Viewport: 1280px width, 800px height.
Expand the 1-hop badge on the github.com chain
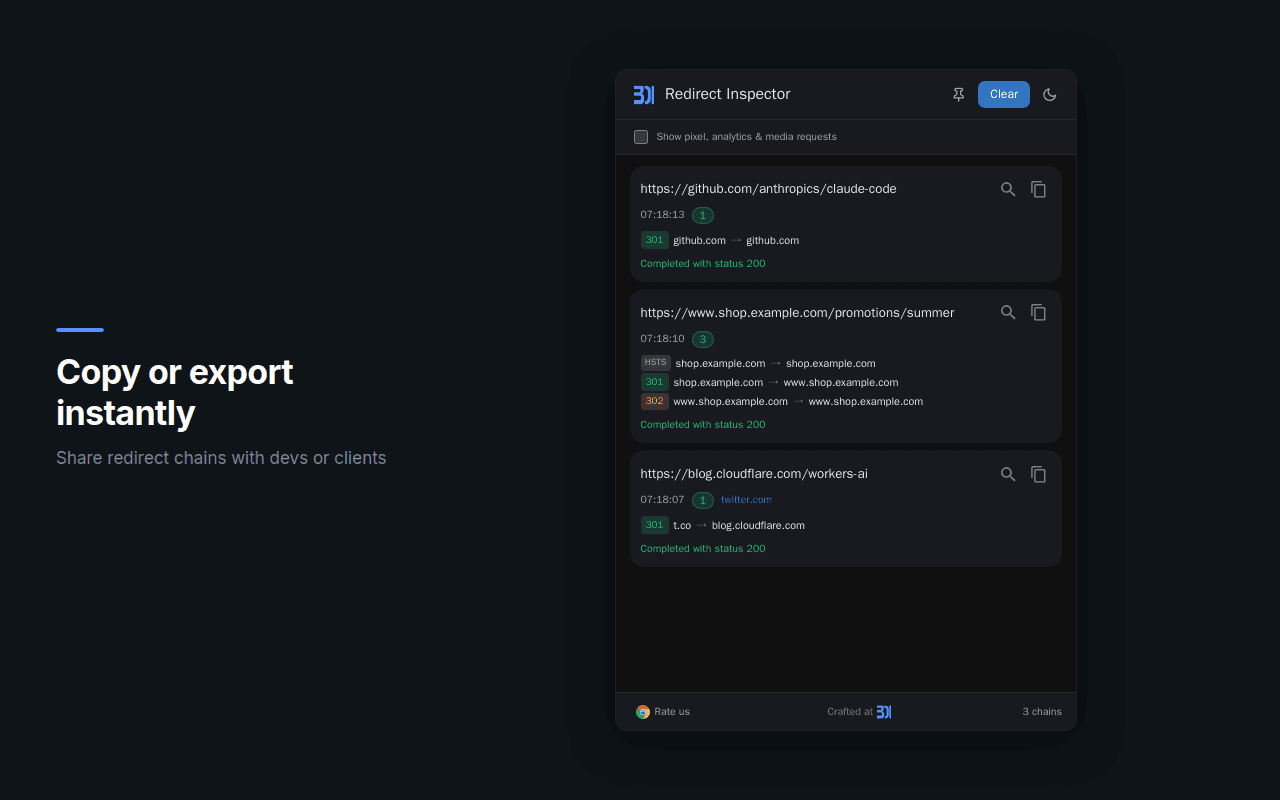702,215
